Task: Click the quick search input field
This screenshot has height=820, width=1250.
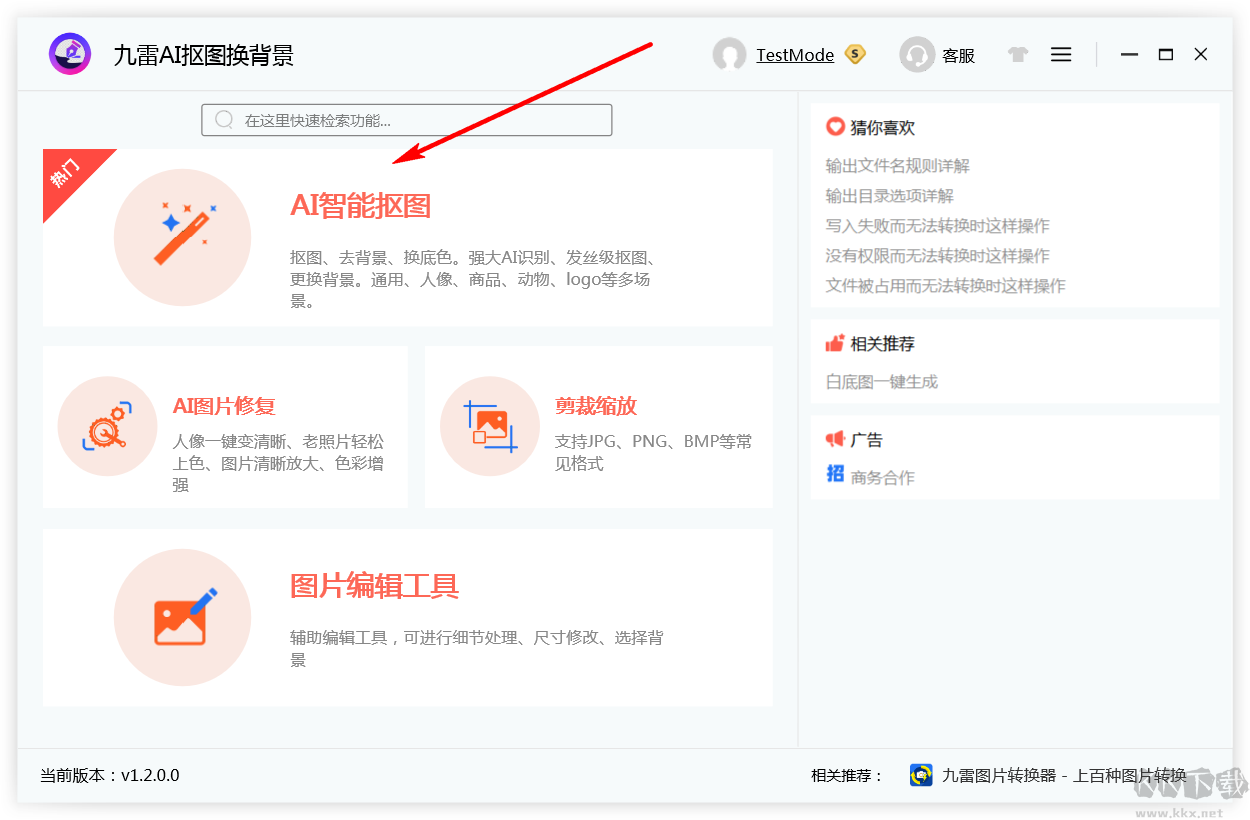Action: click(x=406, y=119)
